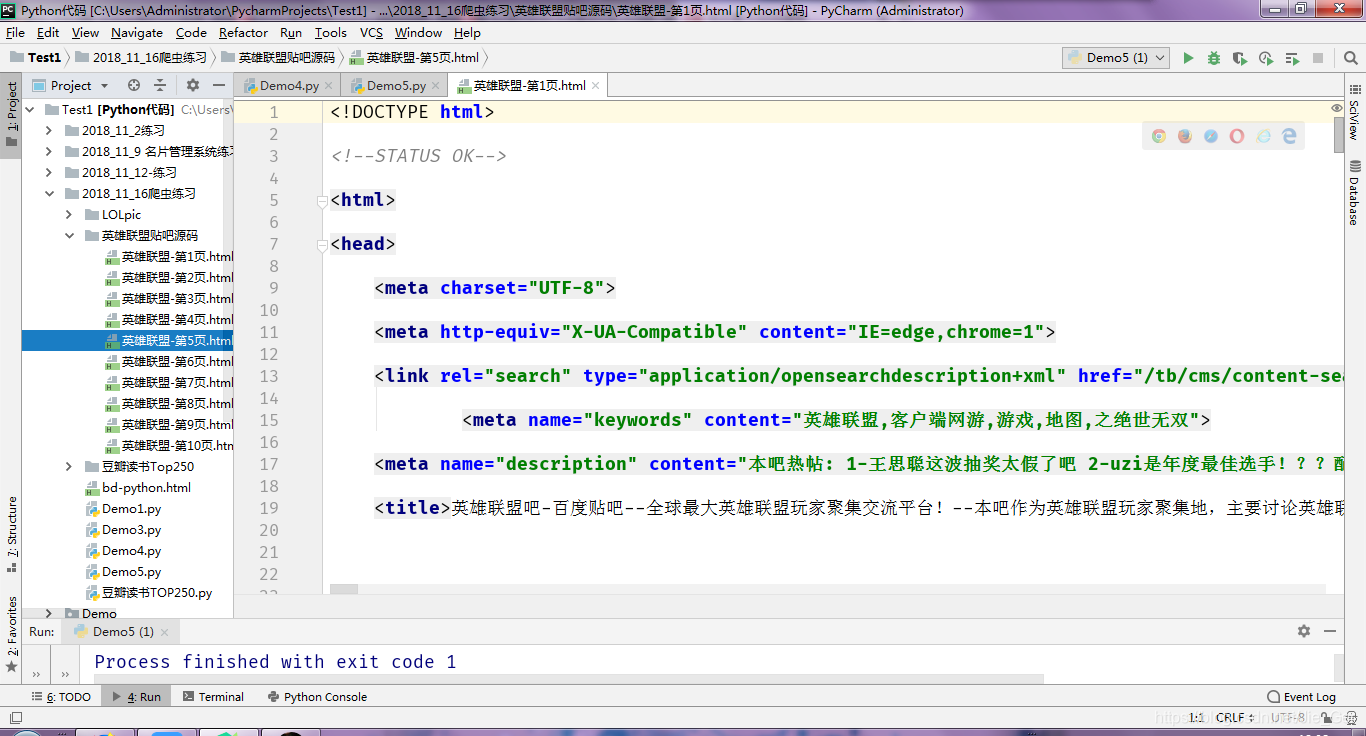Run Demo5 with the green play button

1188,58
